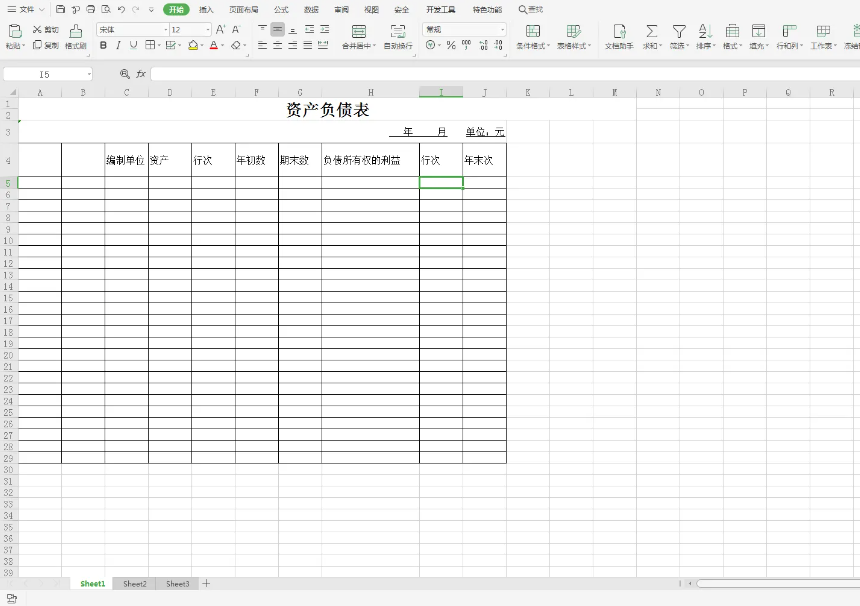860x606 pixels.
Task: Toggle Italic formatting
Action: (118, 45)
